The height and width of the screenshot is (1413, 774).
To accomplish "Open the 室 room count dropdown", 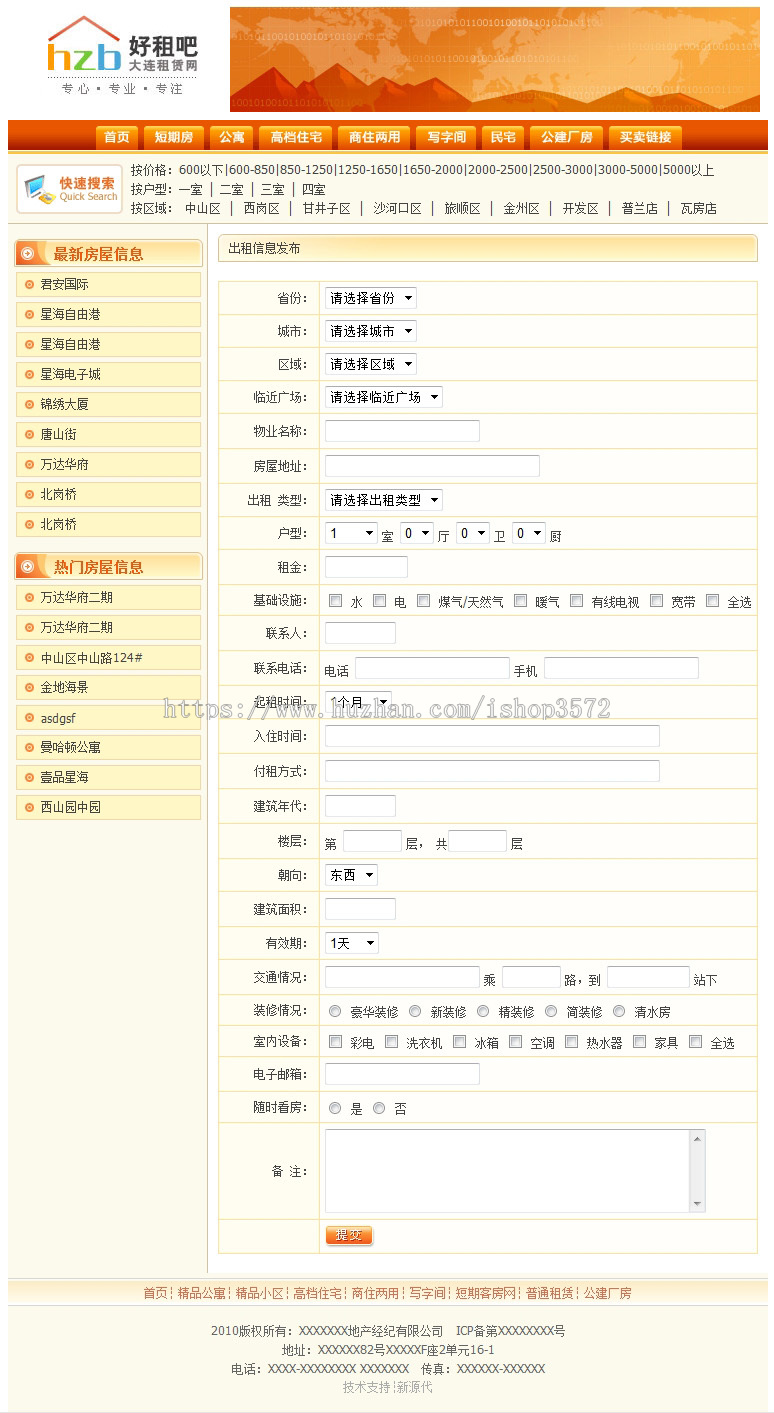I will [351, 534].
